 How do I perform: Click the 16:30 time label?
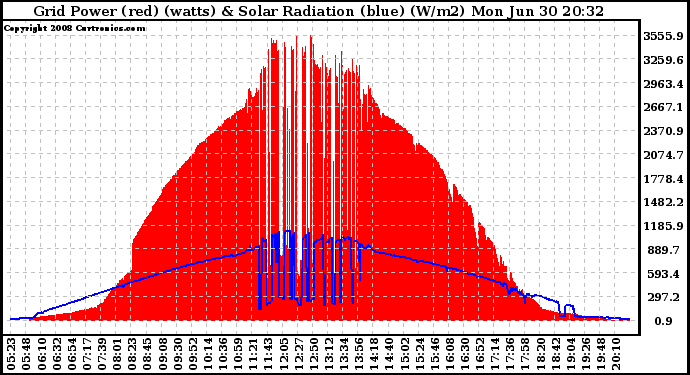coord(464,354)
